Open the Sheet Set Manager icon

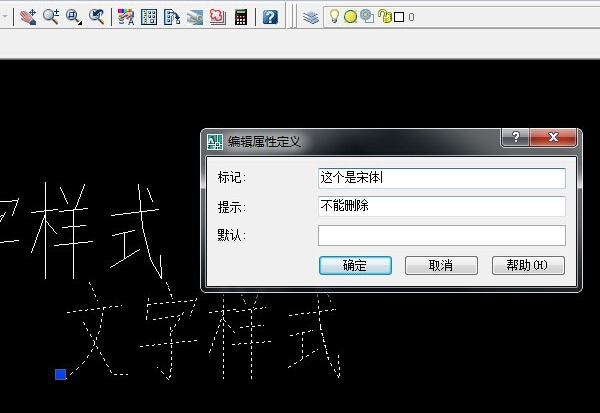click(194, 17)
